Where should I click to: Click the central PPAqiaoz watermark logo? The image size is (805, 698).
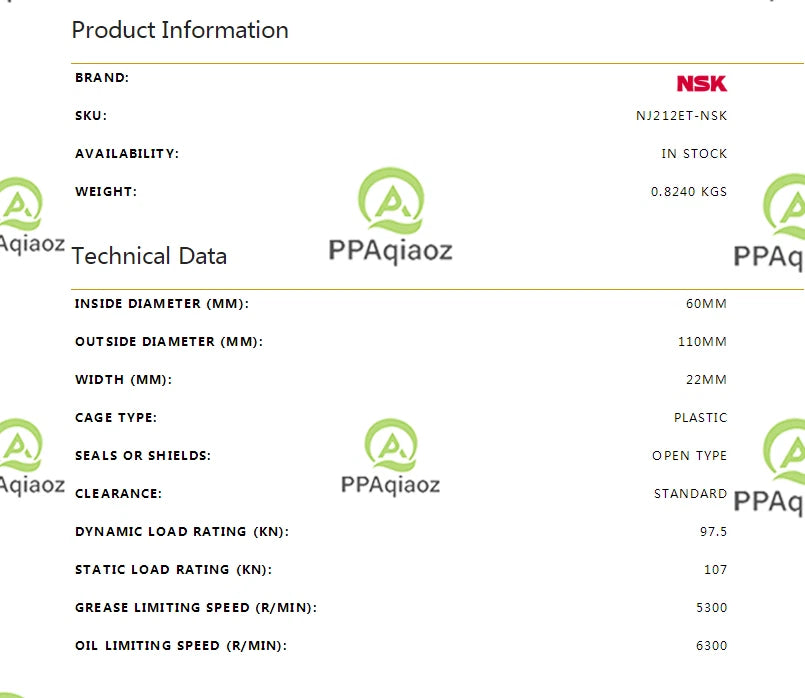tap(390, 216)
